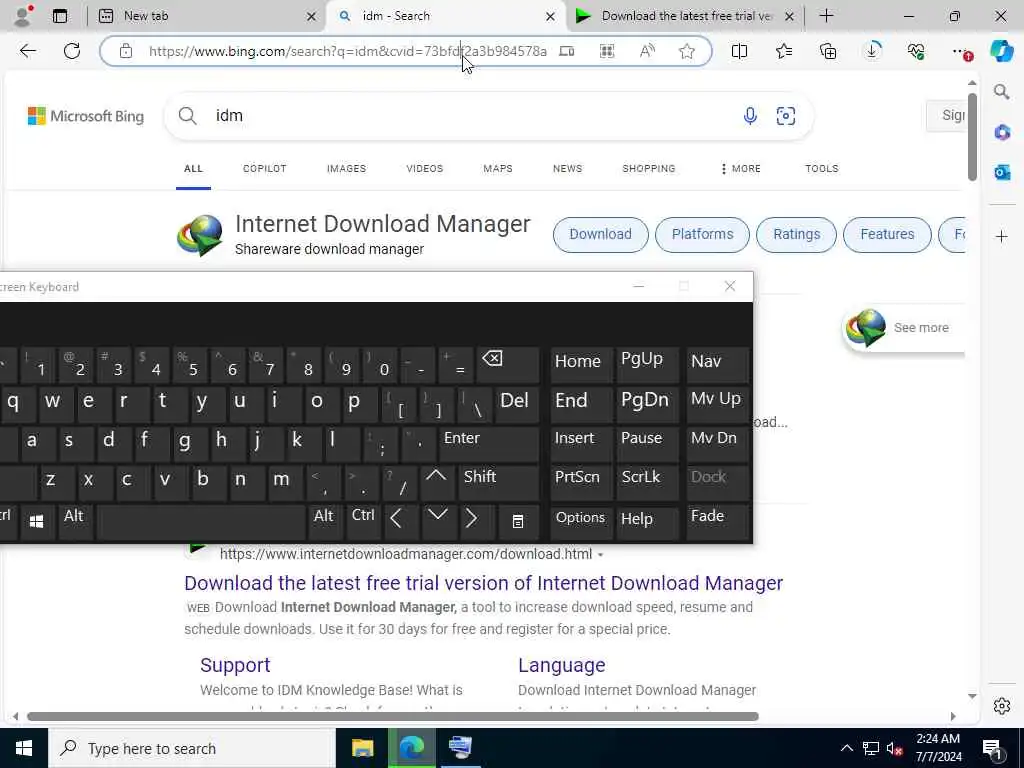Screen dimensions: 1024x768
Task: Start visual search with camera icon
Action: click(x=785, y=116)
